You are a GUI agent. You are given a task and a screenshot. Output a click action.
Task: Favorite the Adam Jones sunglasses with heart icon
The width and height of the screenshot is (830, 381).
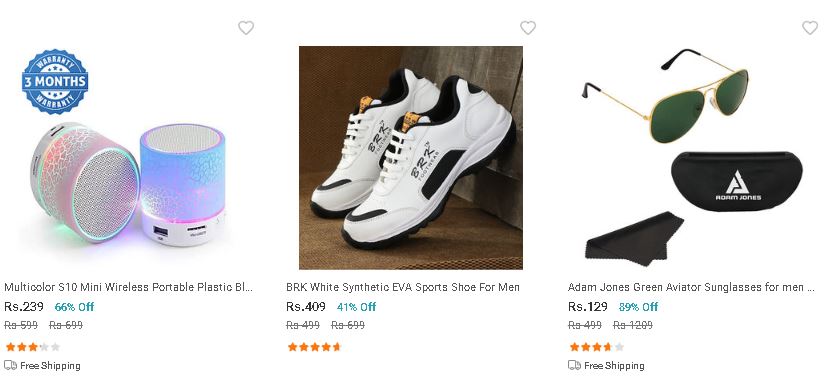click(x=810, y=28)
